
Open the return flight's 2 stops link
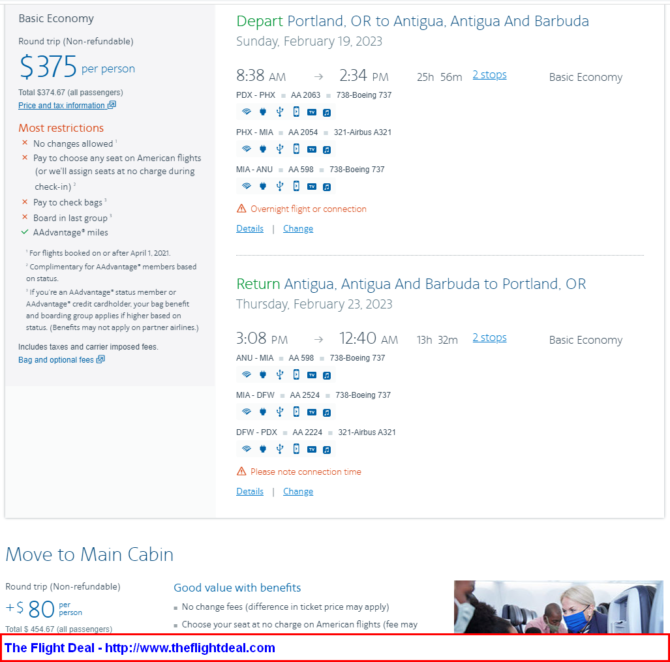pyautogui.click(x=489, y=338)
